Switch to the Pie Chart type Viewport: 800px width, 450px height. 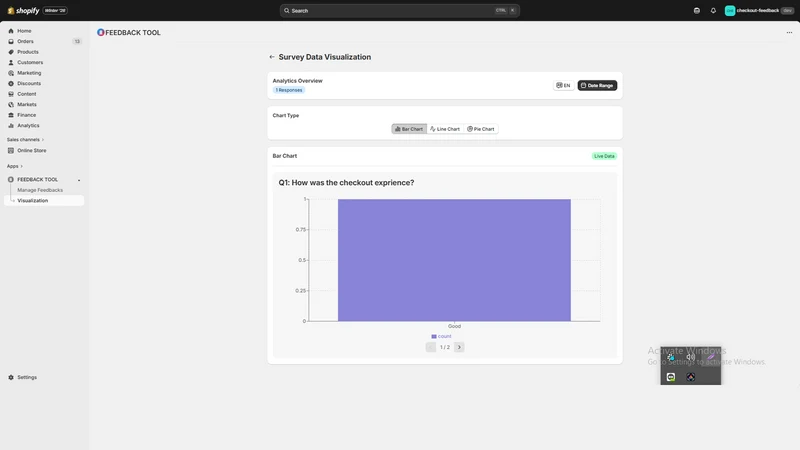(x=481, y=129)
